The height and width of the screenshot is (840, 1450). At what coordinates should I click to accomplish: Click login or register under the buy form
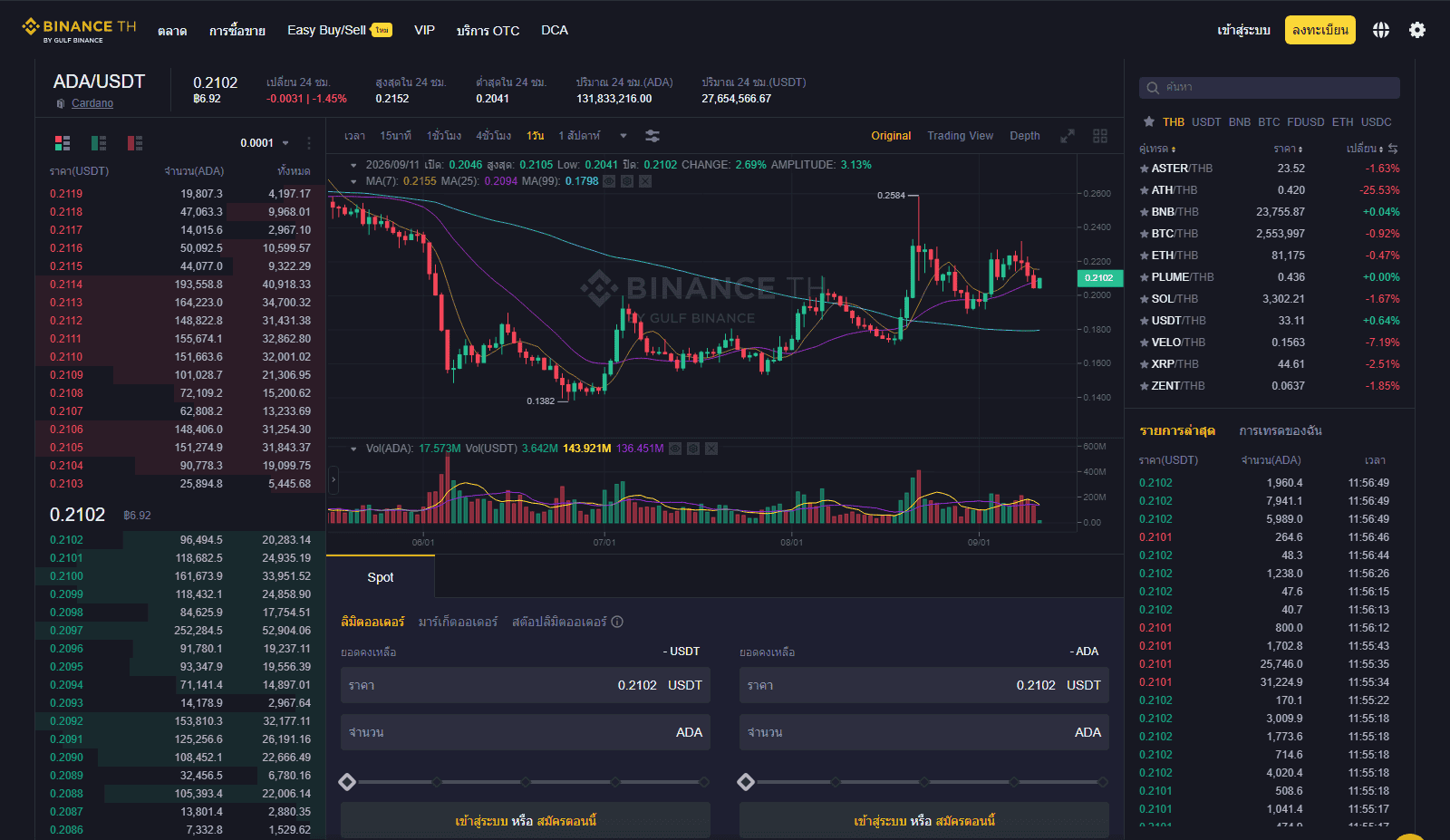526,821
